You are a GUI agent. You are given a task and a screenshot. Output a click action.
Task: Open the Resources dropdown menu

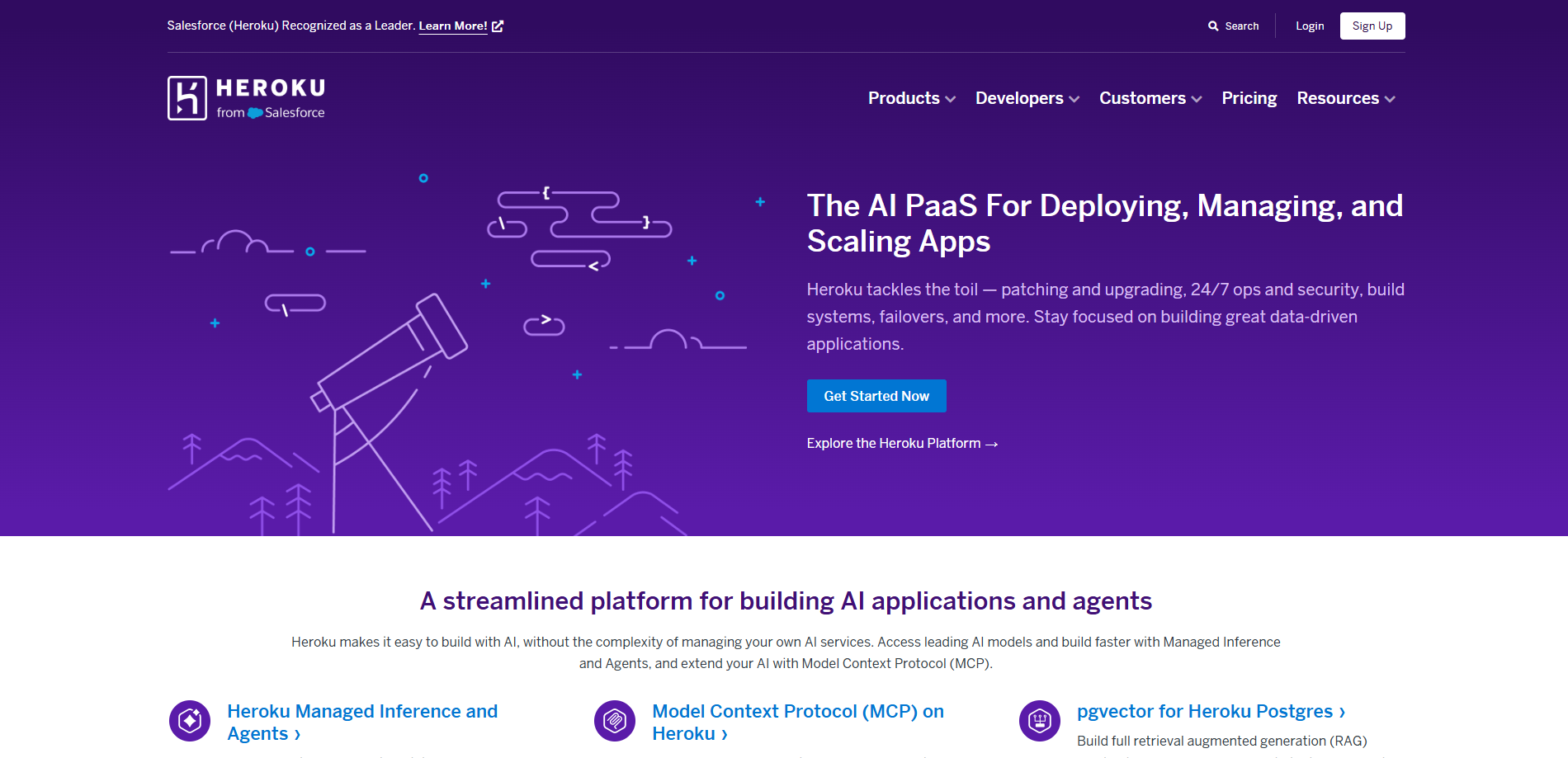[x=1345, y=98]
